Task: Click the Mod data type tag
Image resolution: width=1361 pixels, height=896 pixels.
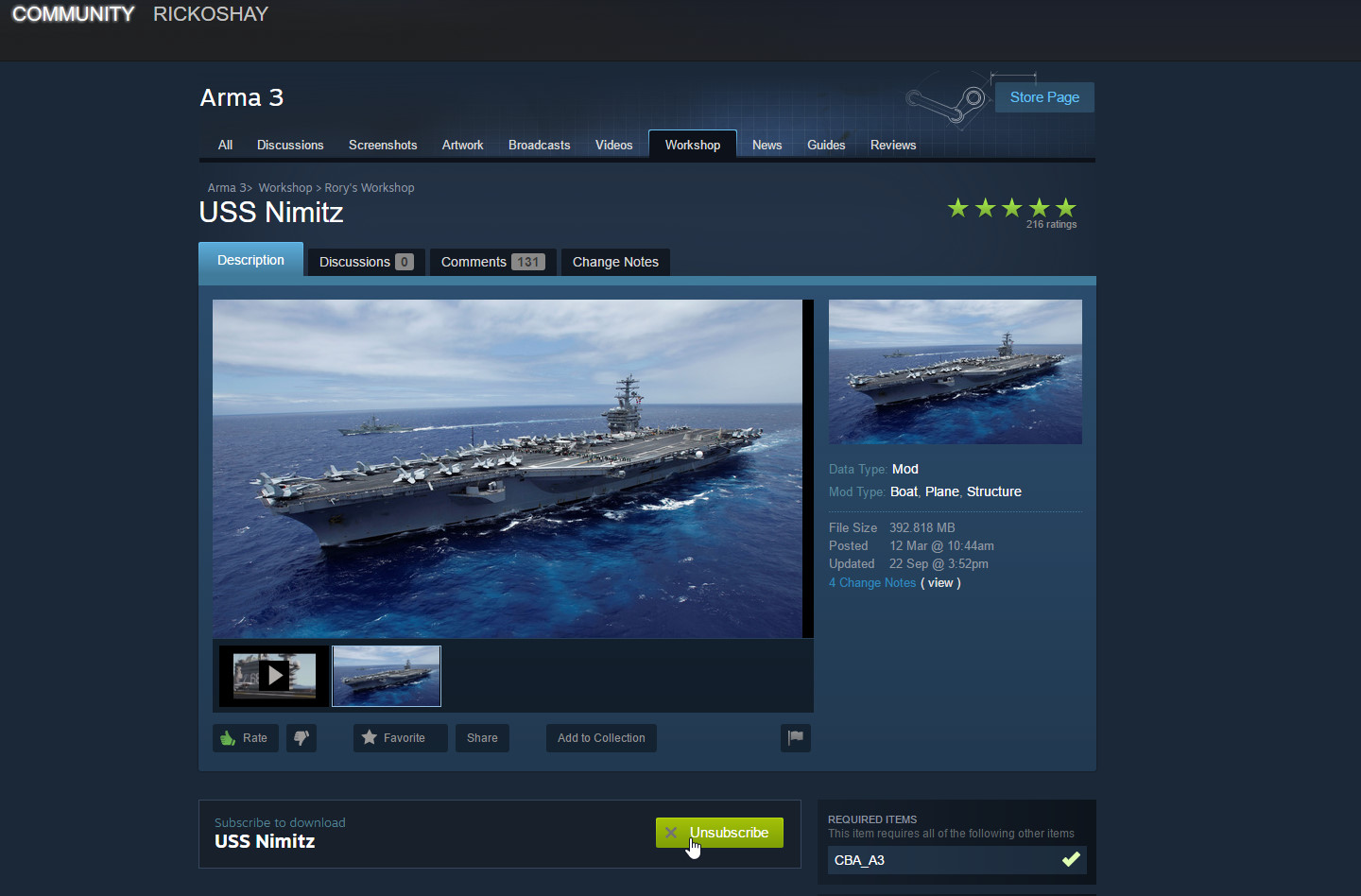Action: 905,469
